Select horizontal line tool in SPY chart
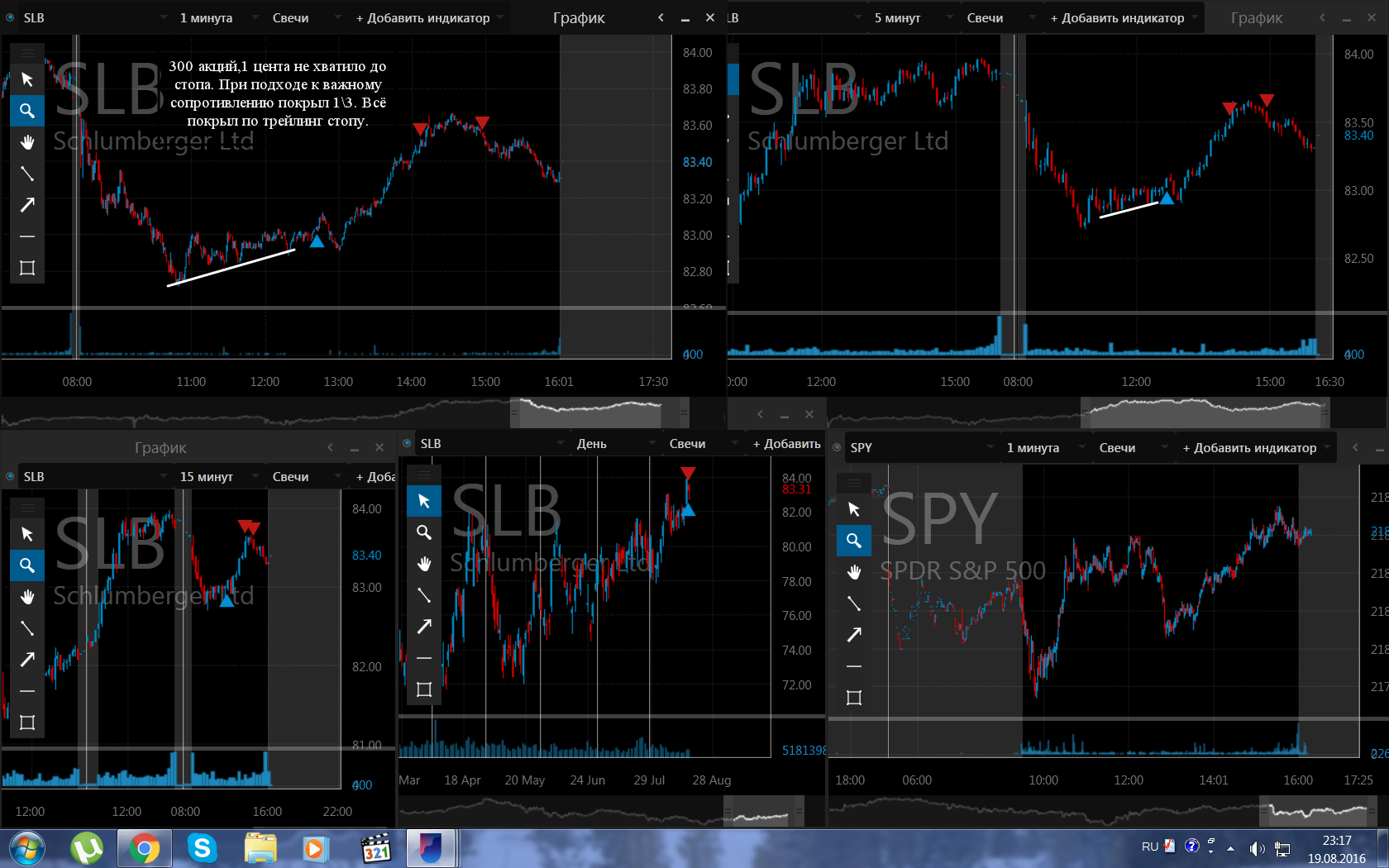 click(x=854, y=666)
